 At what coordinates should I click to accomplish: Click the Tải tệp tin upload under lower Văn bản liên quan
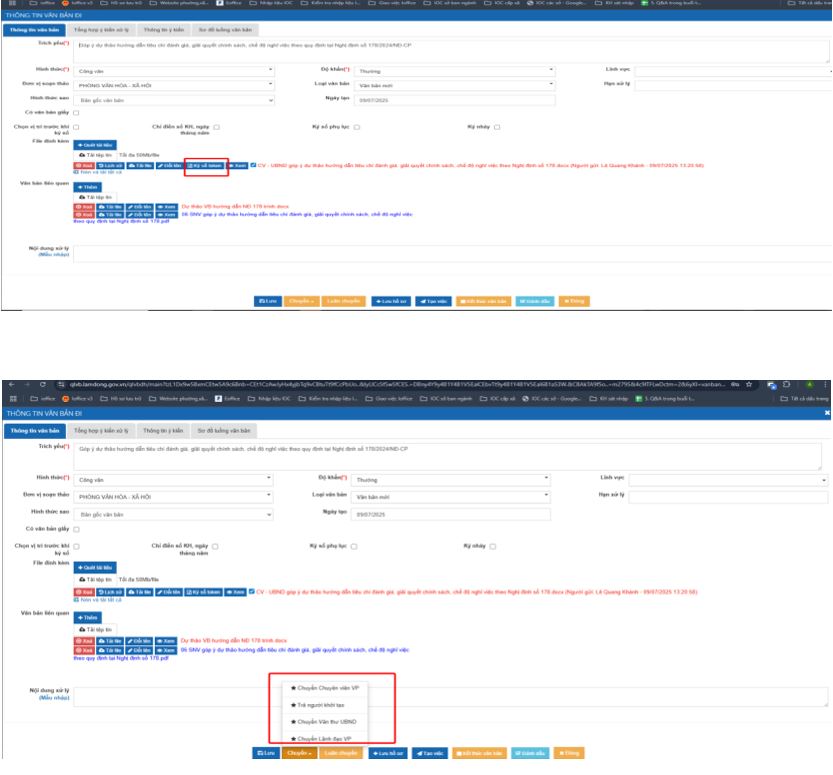point(96,628)
